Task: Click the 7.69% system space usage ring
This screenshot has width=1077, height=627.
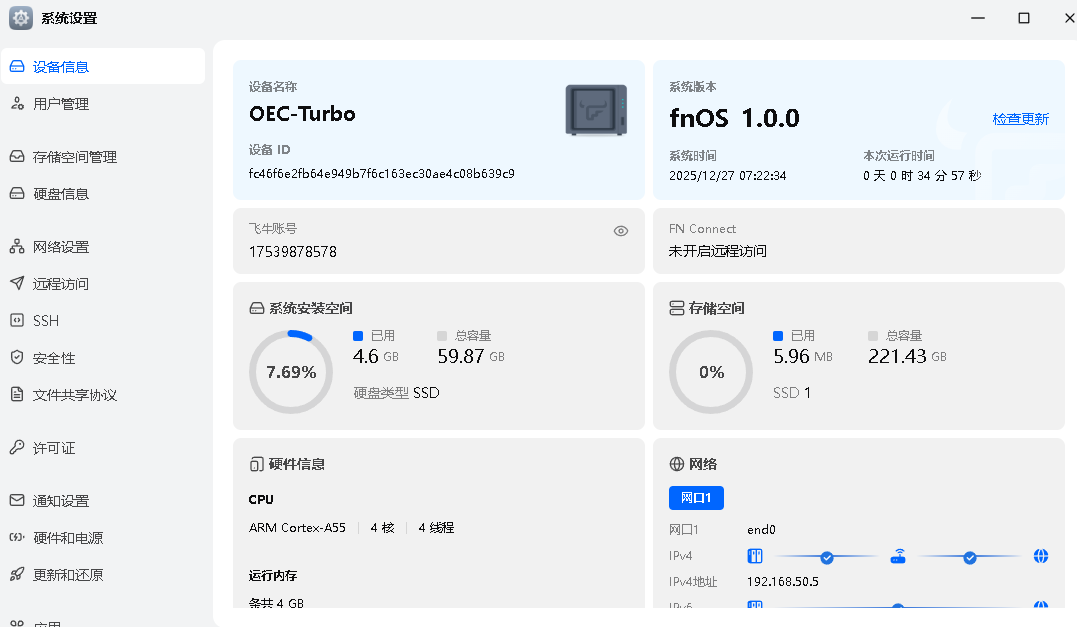Action: point(291,372)
